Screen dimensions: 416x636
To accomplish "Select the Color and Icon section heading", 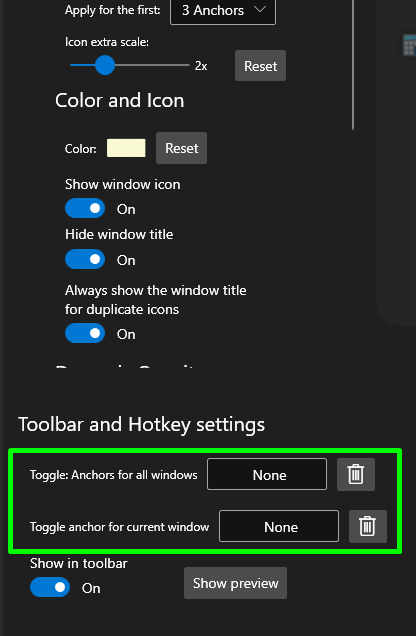I will (x=120, y=101).
